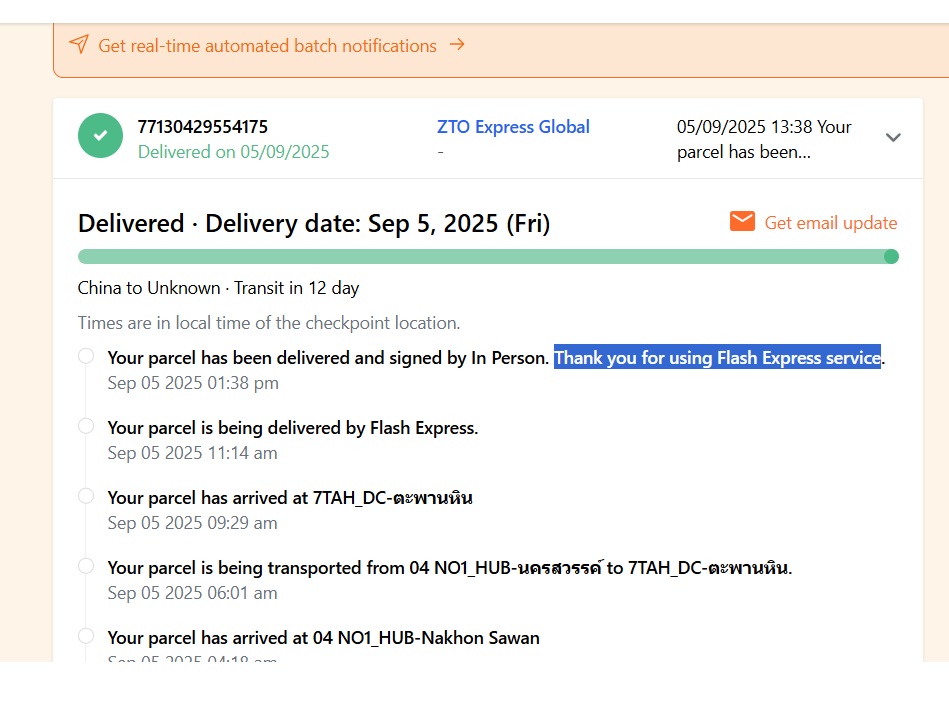
Task: Click timeline marker for arrival at 7TAH_DC
Action: 86,496
